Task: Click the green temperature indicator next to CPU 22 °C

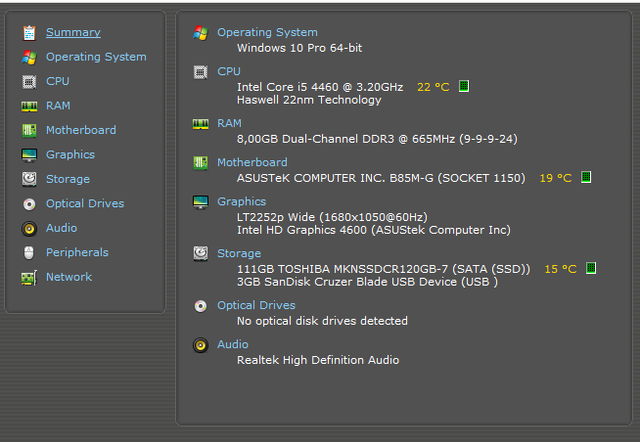Action: [x=464, y=86]
